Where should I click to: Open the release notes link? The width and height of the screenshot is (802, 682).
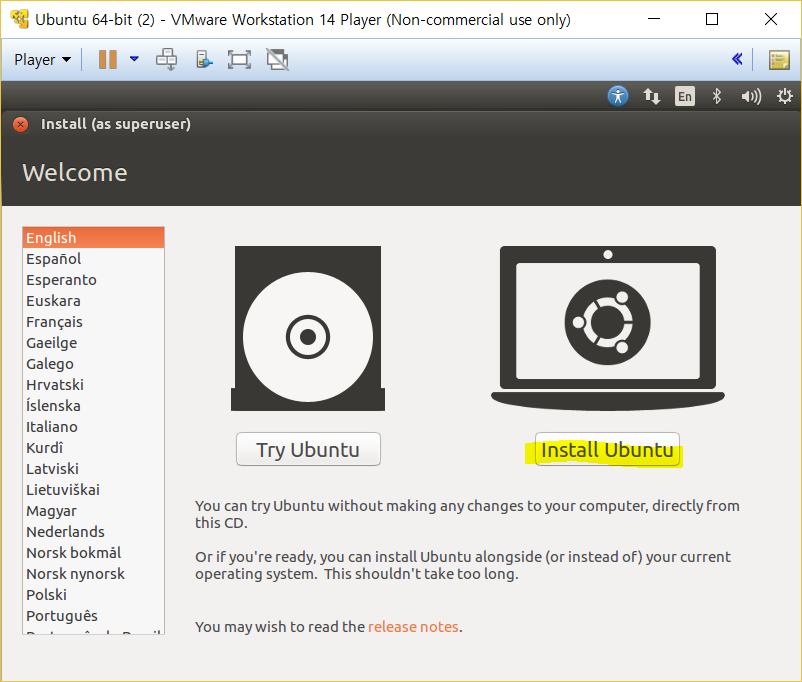click(x=413, y=627)
